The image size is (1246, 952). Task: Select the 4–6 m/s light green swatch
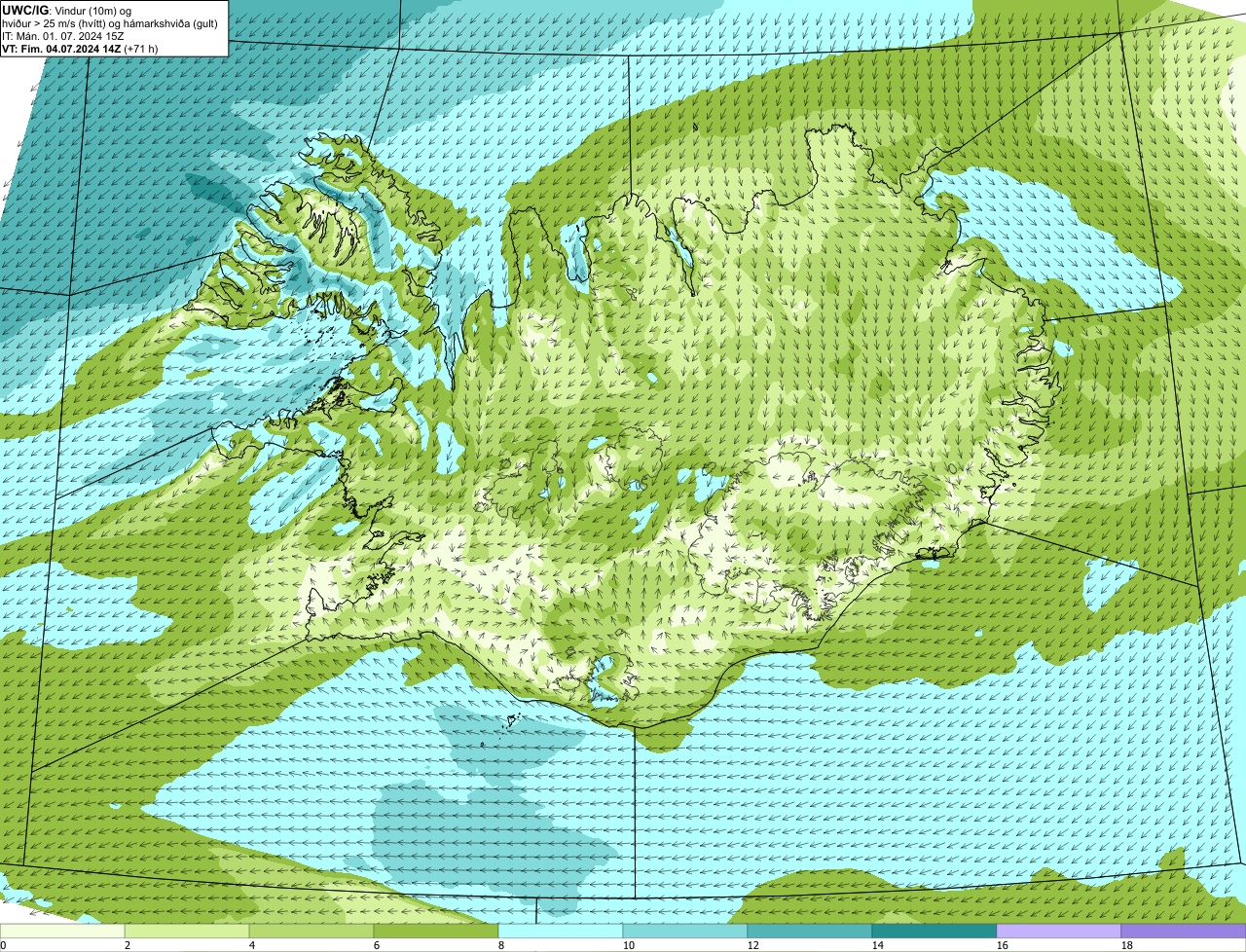tap(311, 931)
